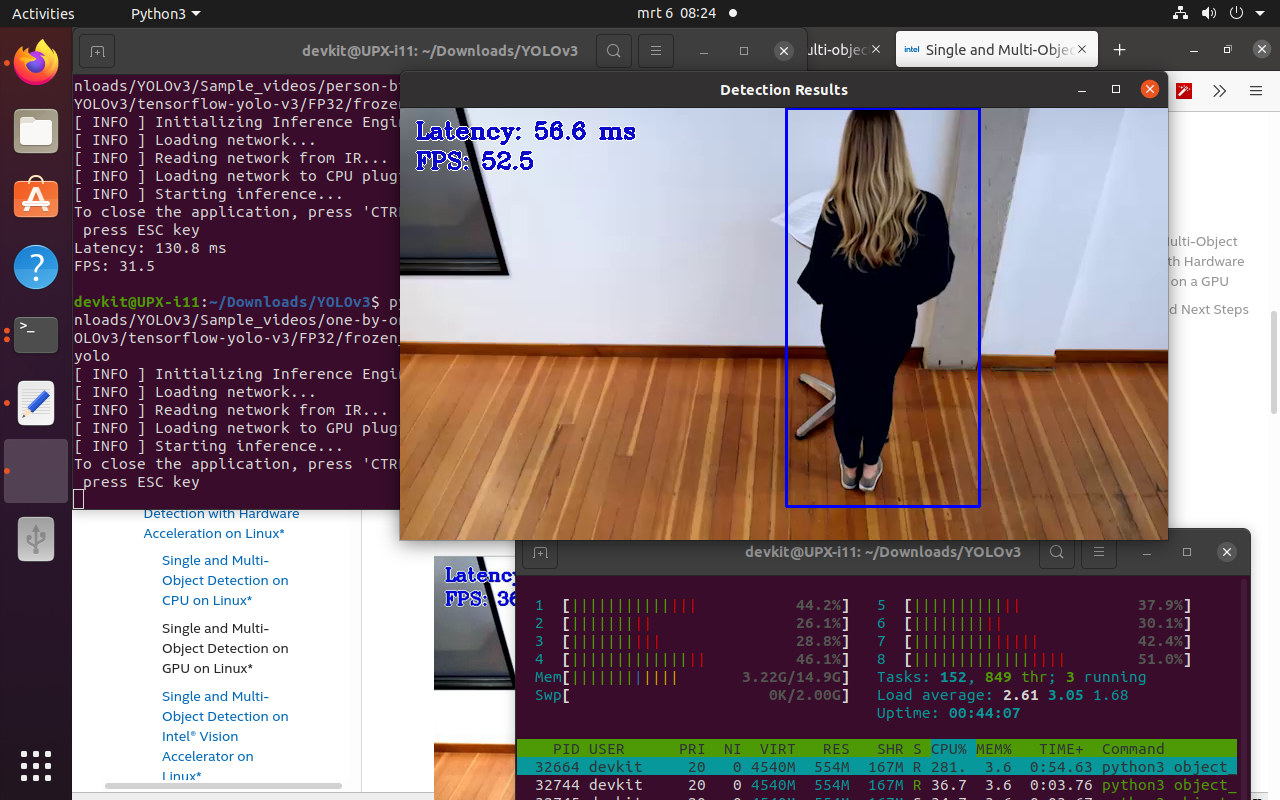Click the Firefox page vertical scrollbar

(x=1273, y=361)
